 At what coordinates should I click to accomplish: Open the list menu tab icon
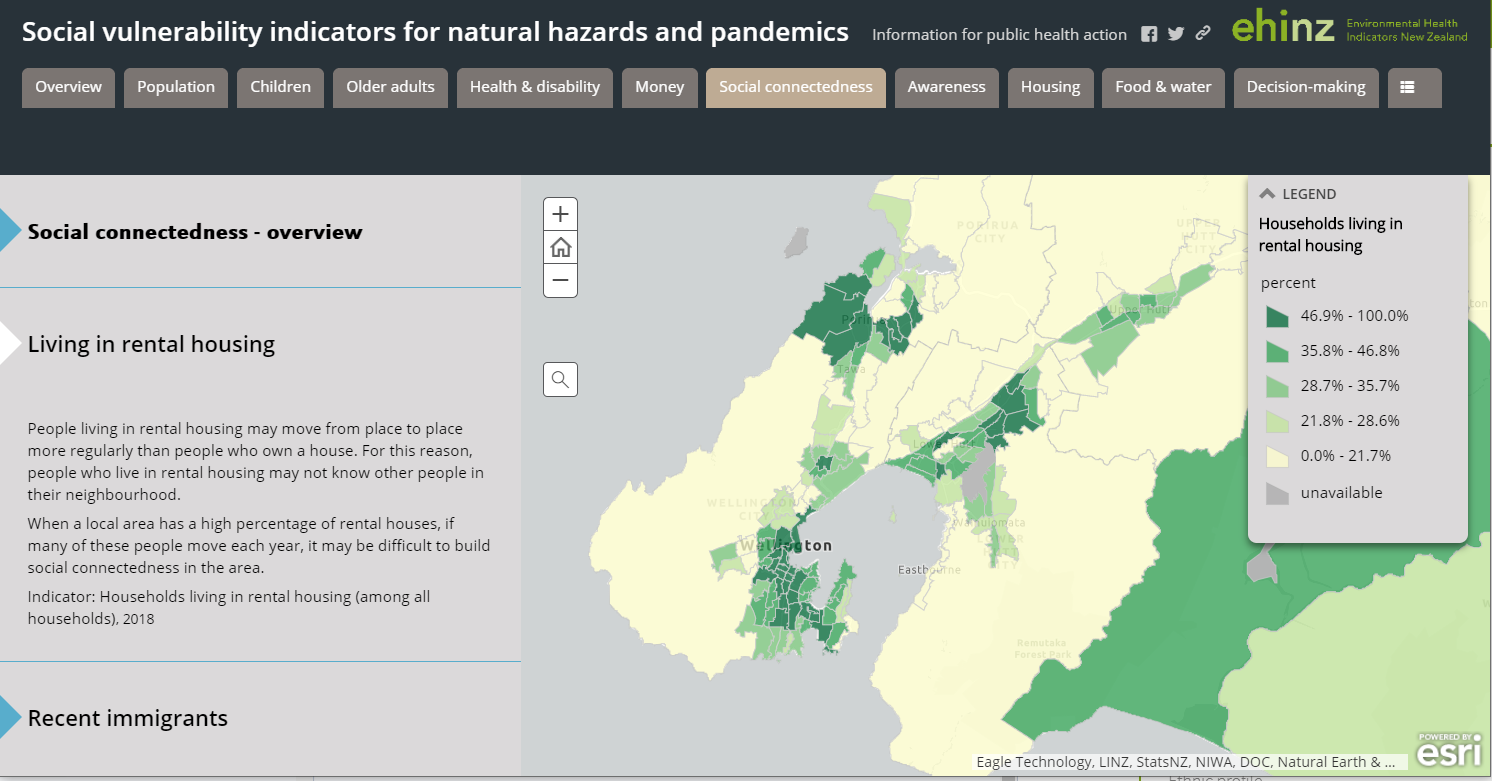(1407, 87)
